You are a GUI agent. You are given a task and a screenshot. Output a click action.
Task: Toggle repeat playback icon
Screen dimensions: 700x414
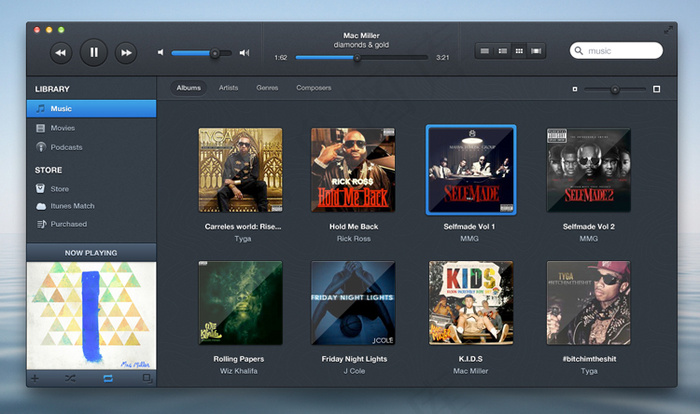point(108,379)
